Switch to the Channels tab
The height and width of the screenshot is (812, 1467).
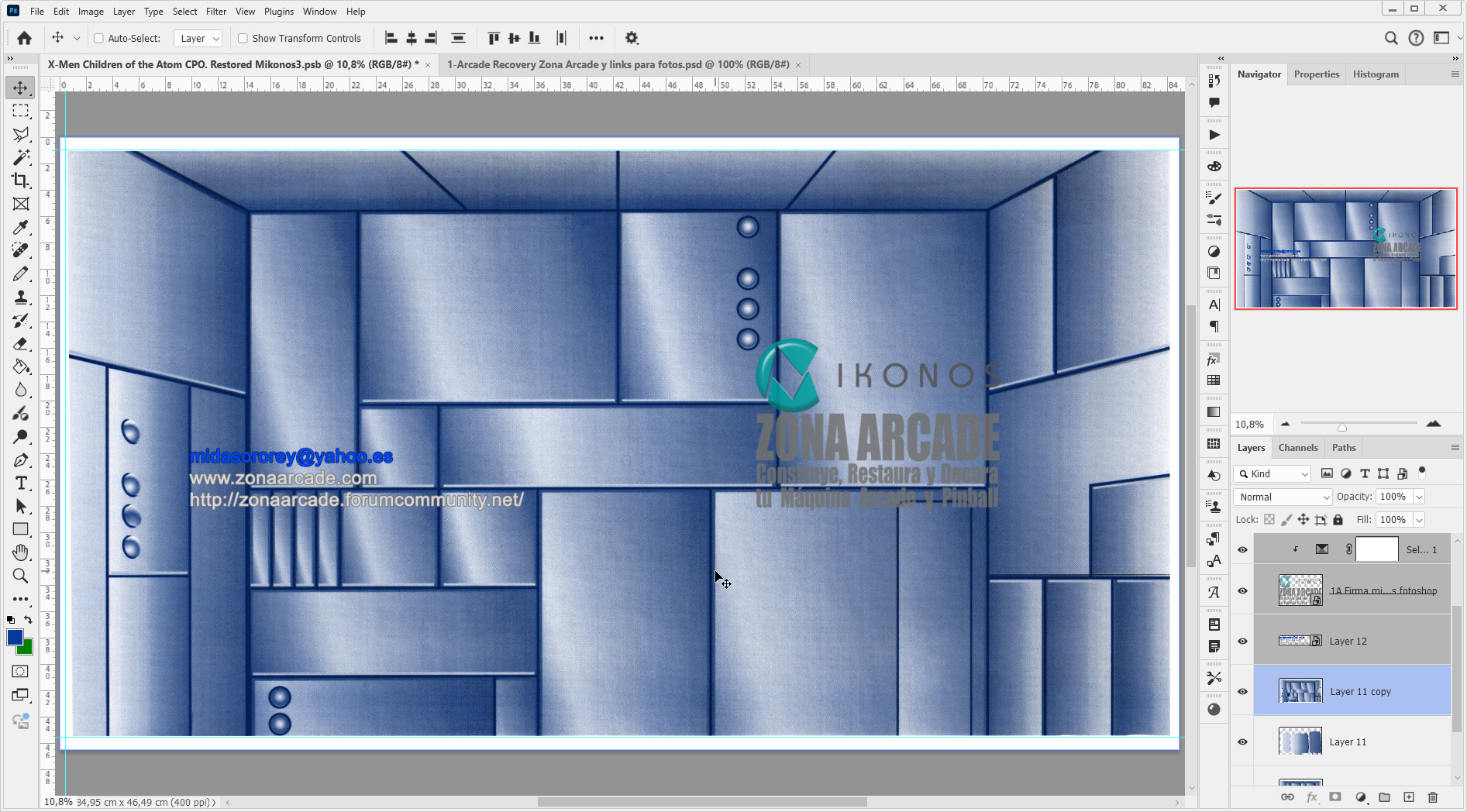click(x=1298, y=448)
